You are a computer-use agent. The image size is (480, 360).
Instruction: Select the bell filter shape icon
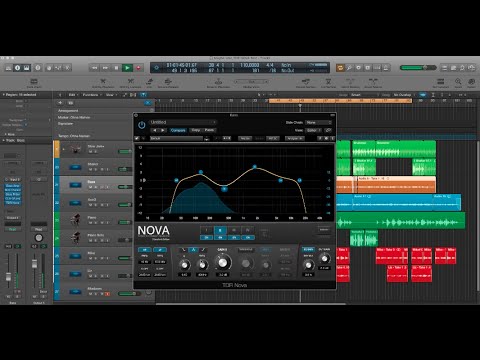(193, 250)
